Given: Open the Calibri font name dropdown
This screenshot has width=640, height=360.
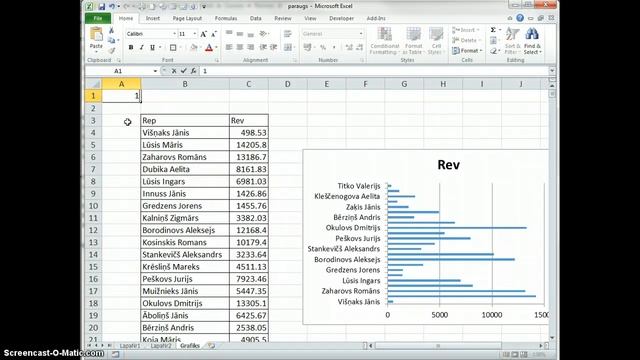Looking at the screenshot, I should [x=174, y=34].
